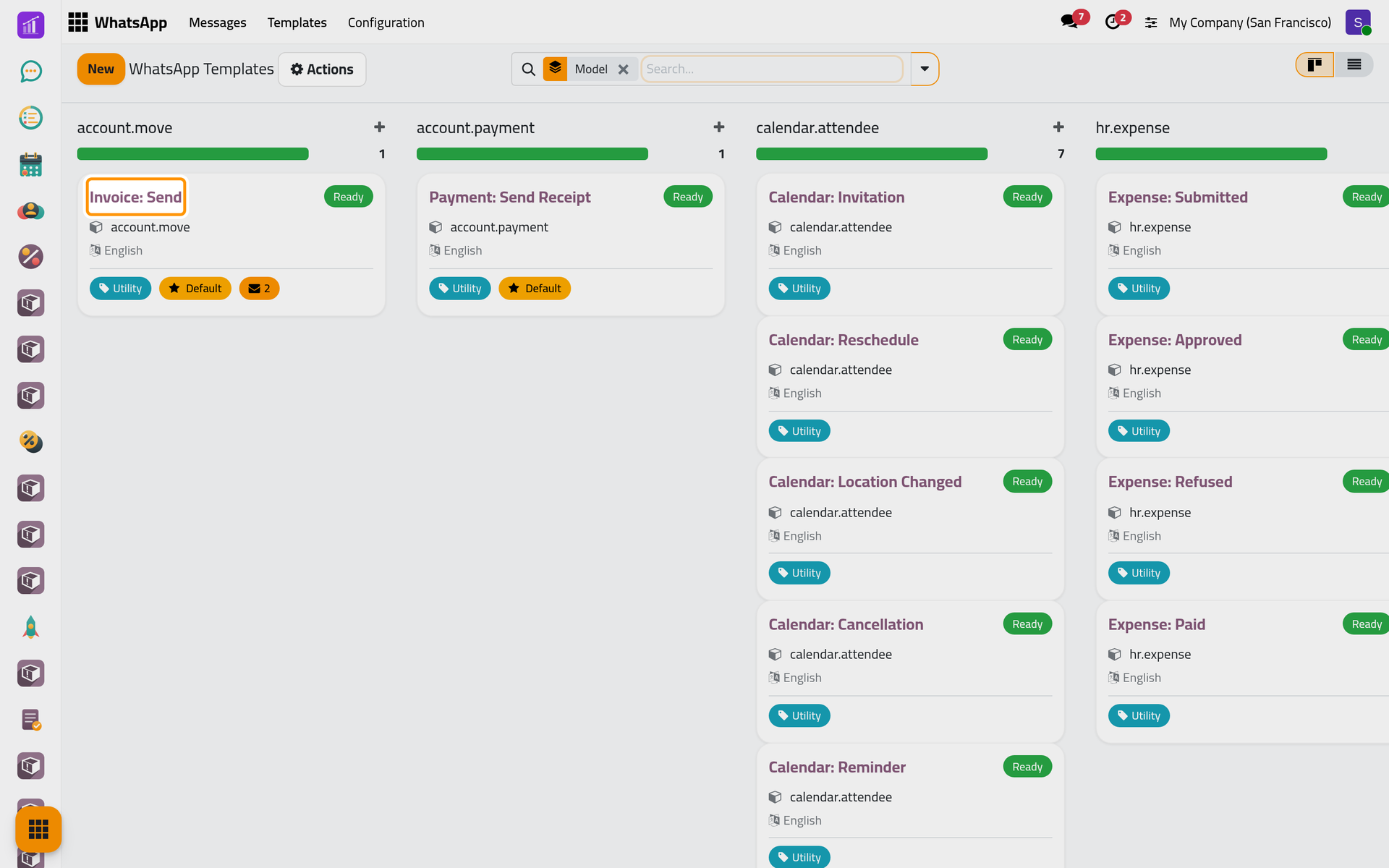Click the Default tag on Payment: Send Receipt
Image resolution: width=1389 pixels, height=868 pixels.
tap(535, 289)
